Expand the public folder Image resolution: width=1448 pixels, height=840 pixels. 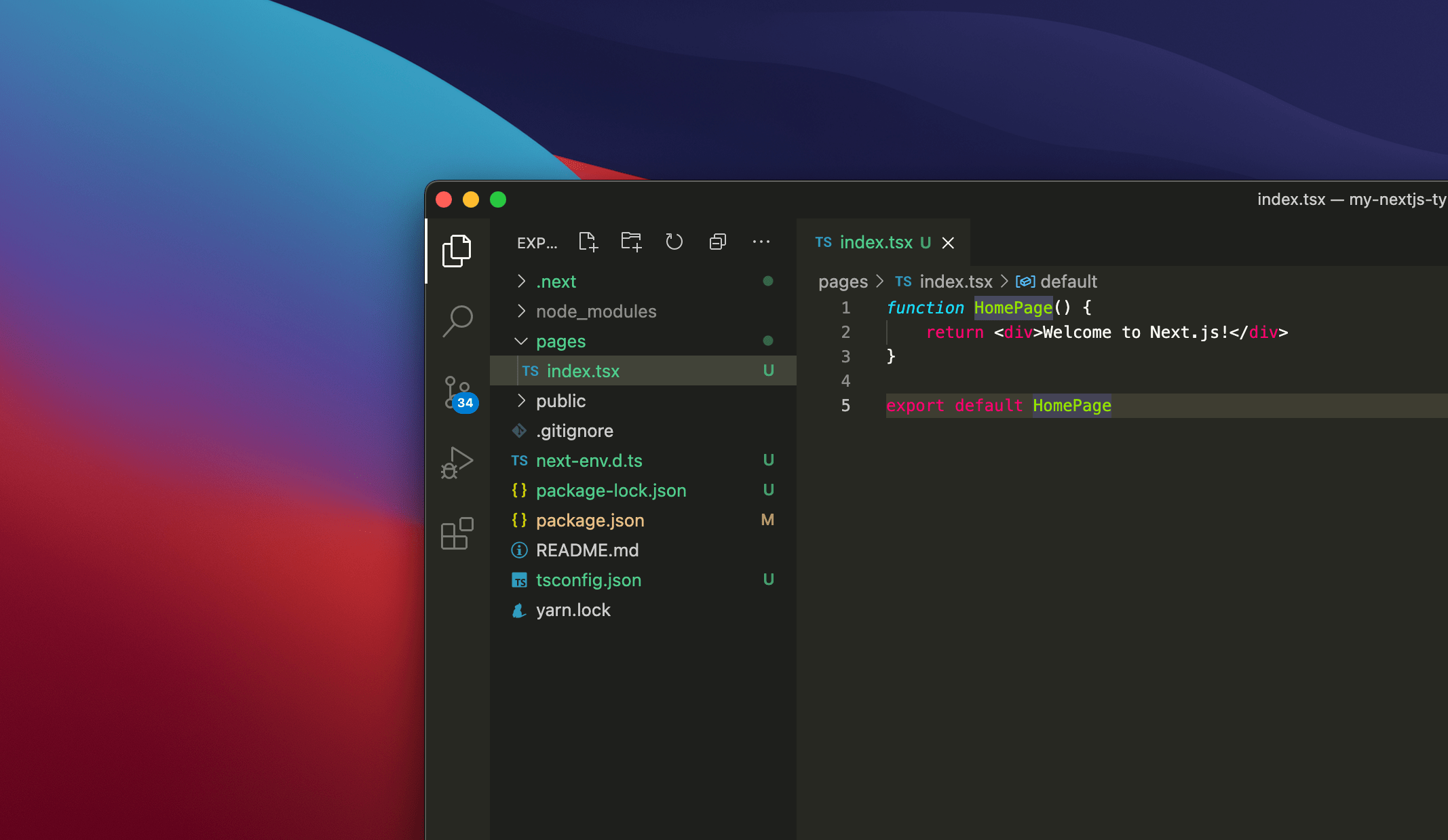560,401
